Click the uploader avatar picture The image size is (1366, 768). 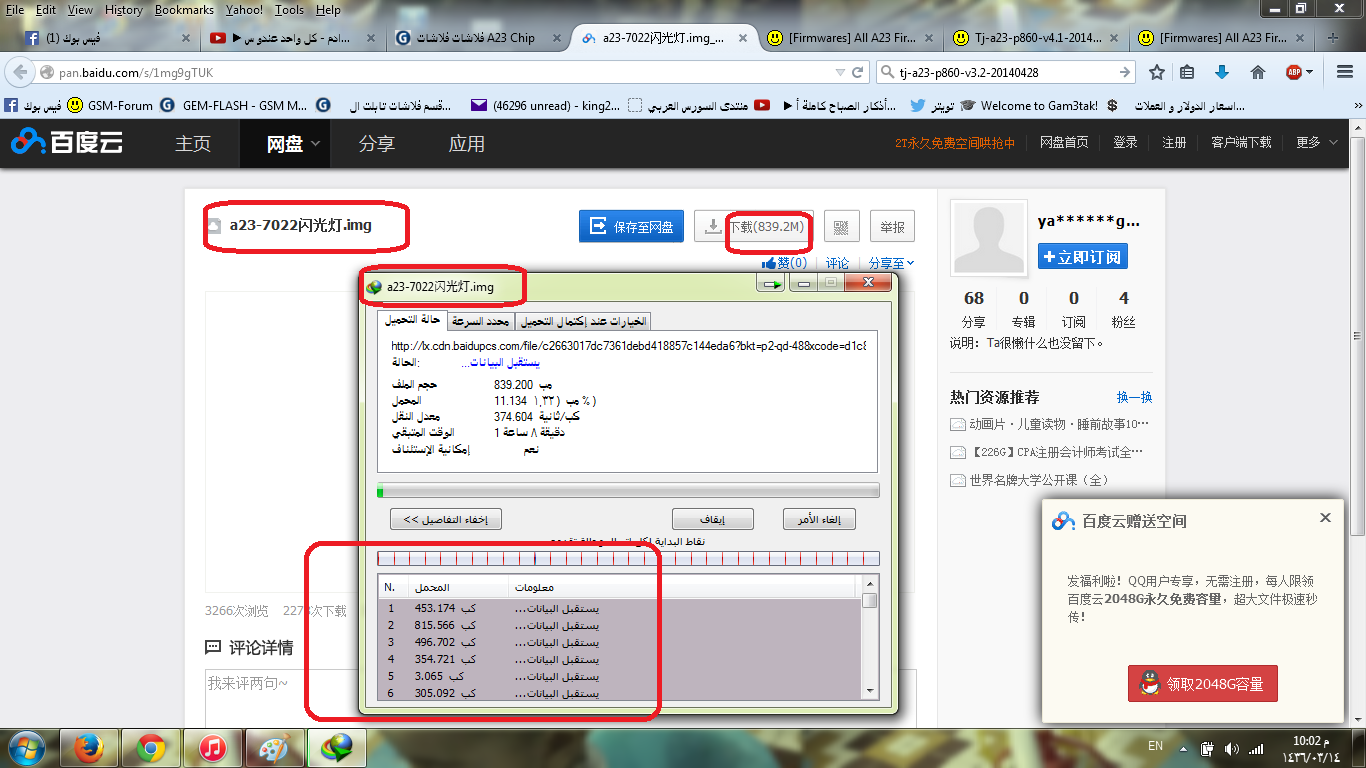pyautogui.click(x=989, y=238)
